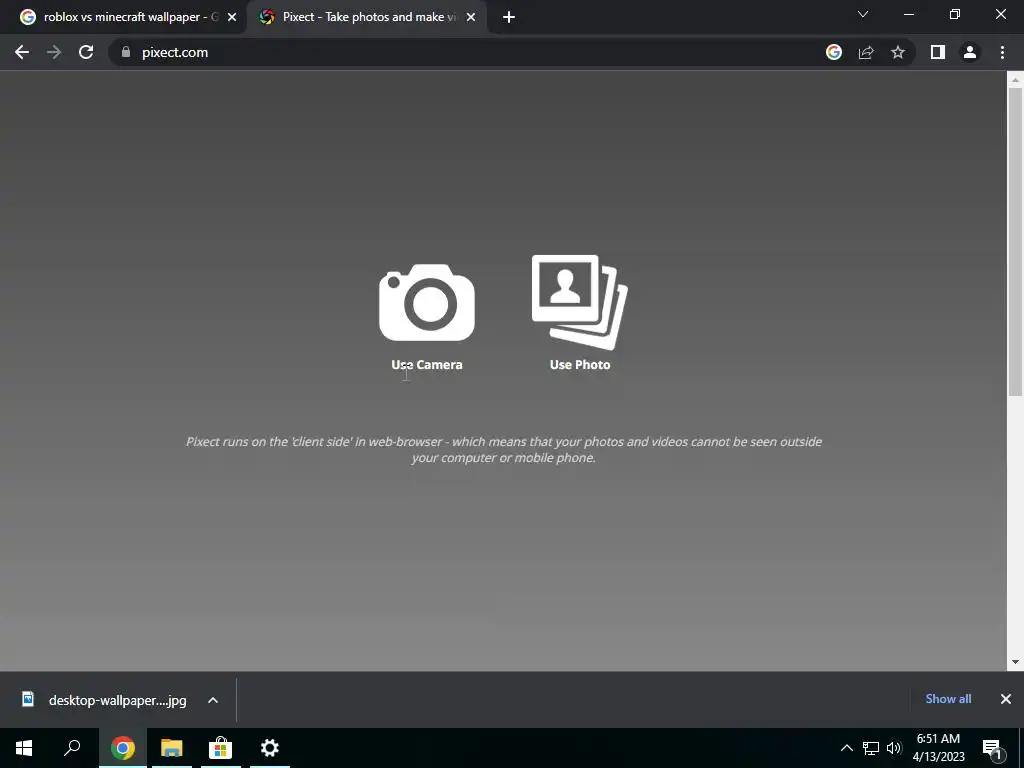Open Microsoft Store from taskbar
The height and width of the screenshot is (768, 1024).
point(221,748)
